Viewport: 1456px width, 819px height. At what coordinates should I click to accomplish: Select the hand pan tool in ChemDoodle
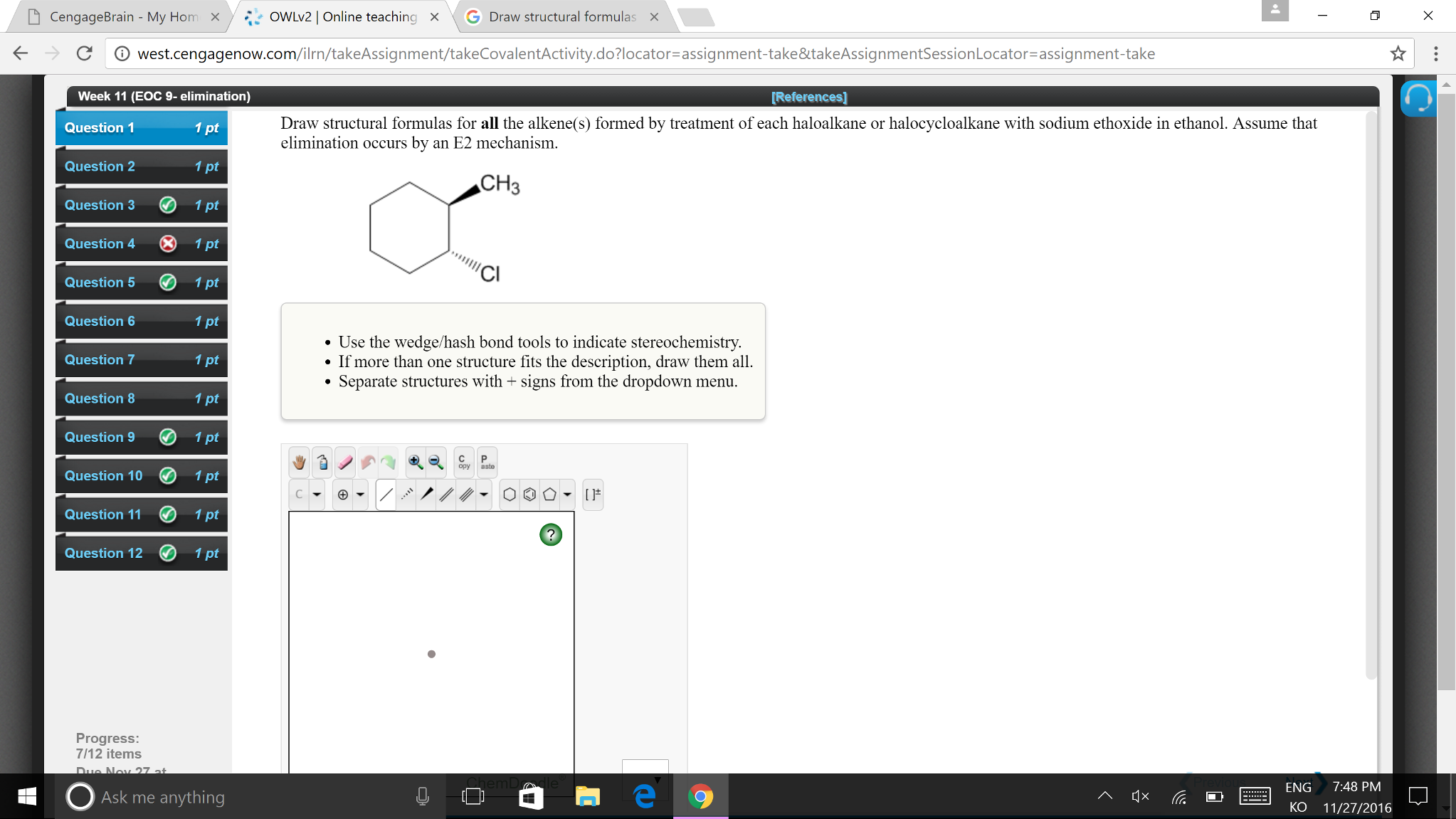tap(298, 462)
